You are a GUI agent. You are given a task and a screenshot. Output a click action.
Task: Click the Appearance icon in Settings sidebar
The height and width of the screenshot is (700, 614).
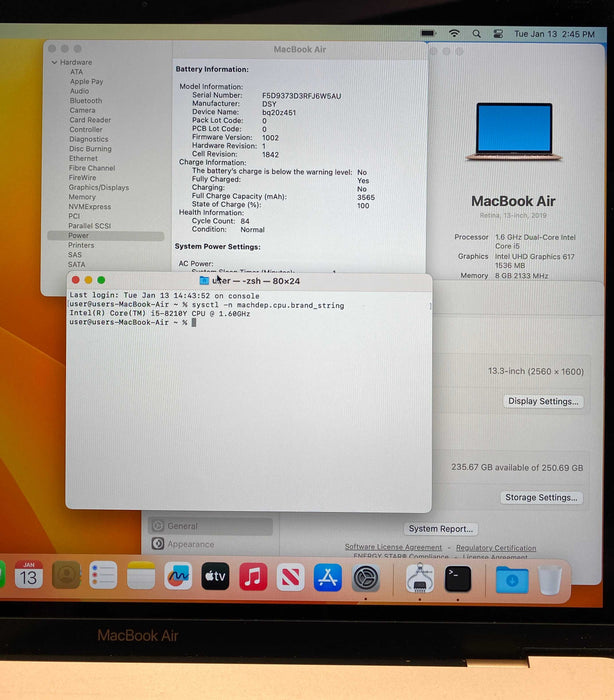tap(158, 544)
